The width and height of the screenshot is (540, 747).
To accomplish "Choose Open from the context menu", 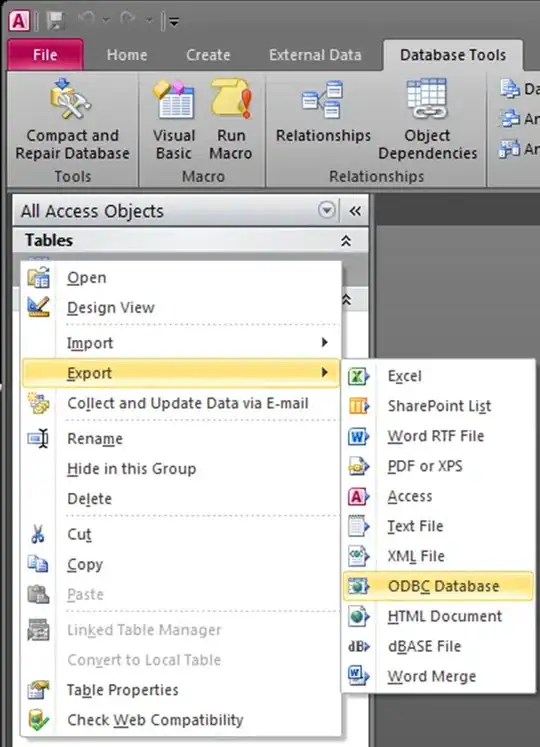I will tap(181, 278).
